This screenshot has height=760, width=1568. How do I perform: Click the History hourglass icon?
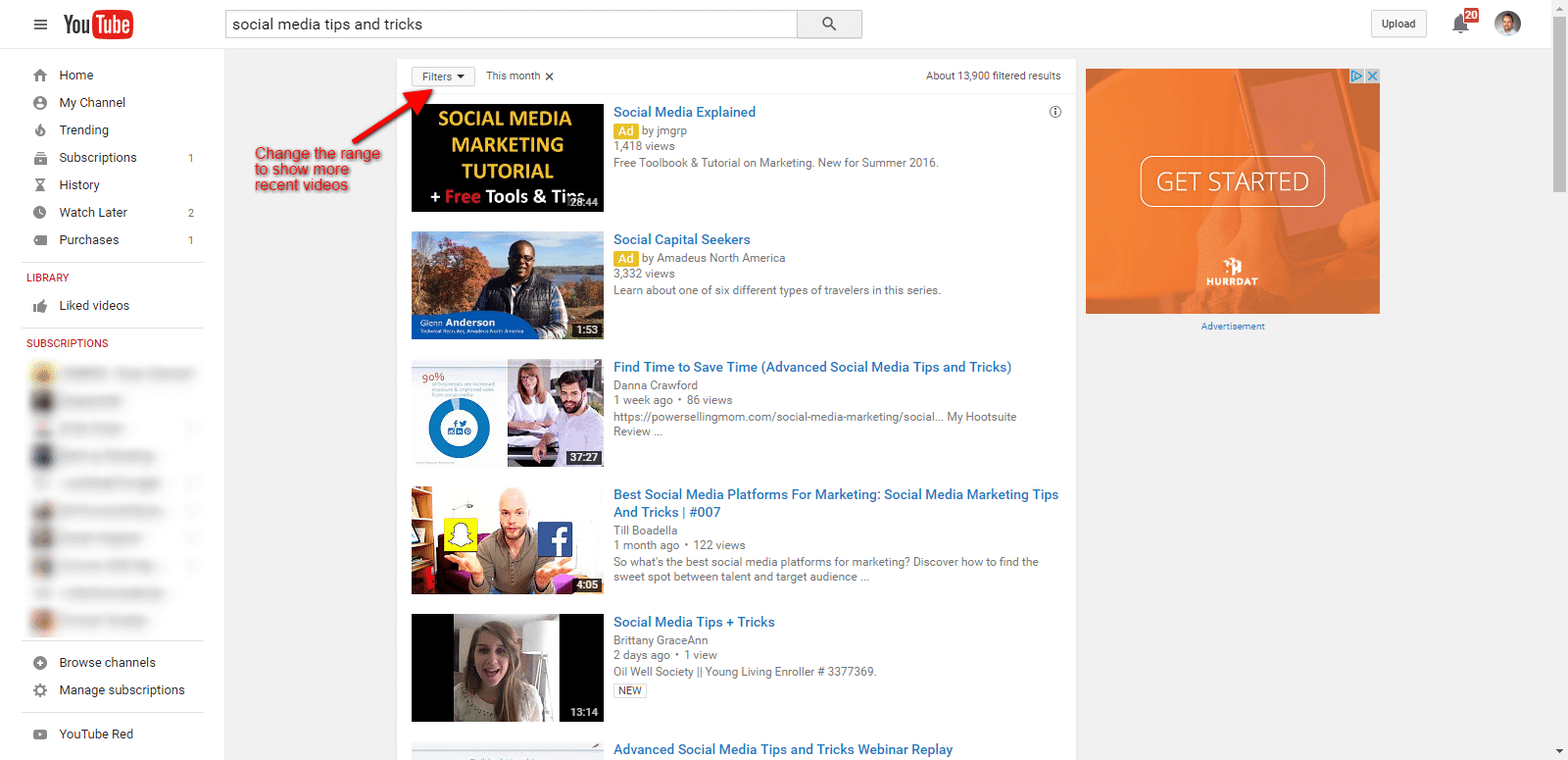40,185
